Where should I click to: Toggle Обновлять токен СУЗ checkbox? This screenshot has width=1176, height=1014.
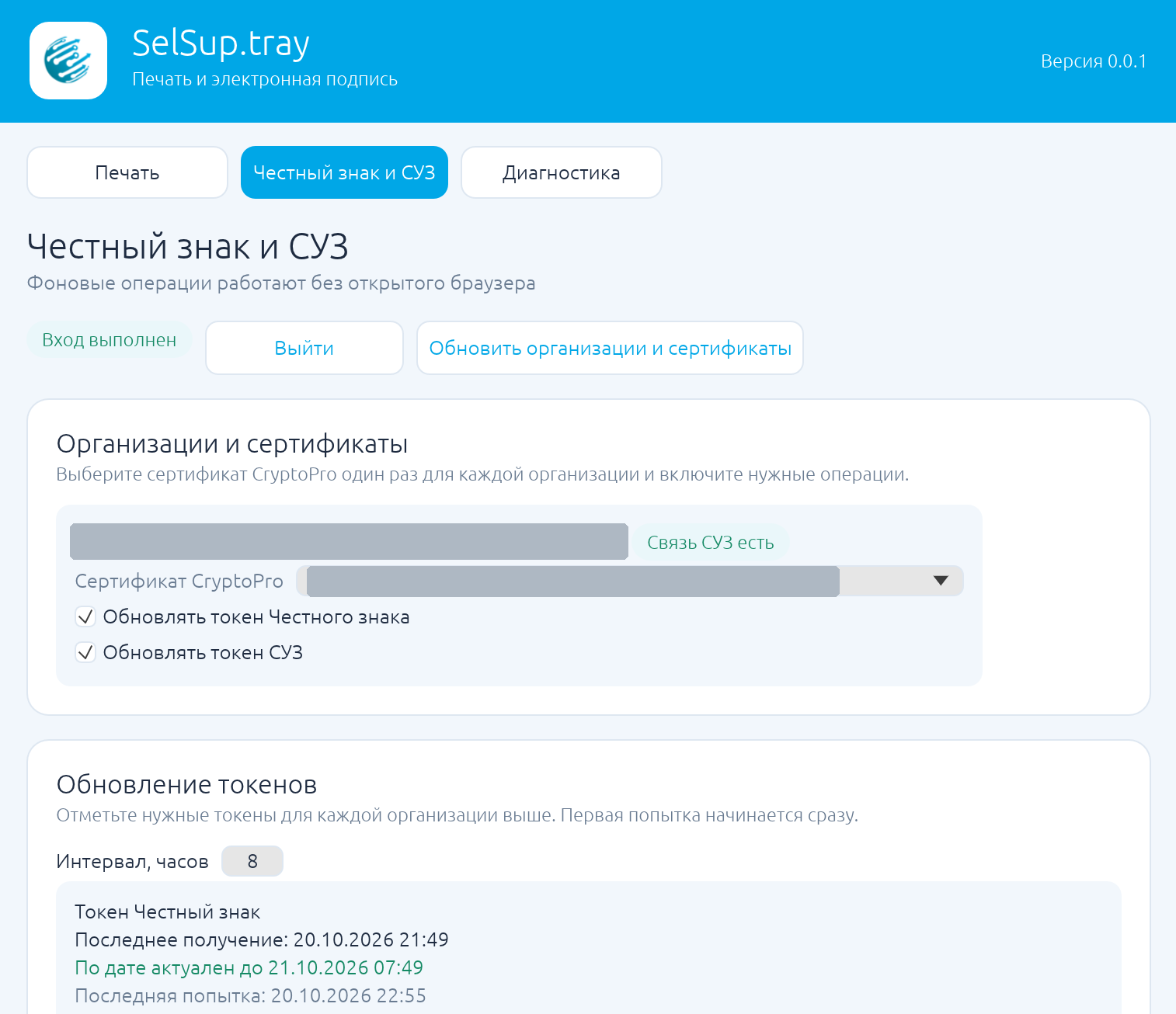tap(85, 653)
